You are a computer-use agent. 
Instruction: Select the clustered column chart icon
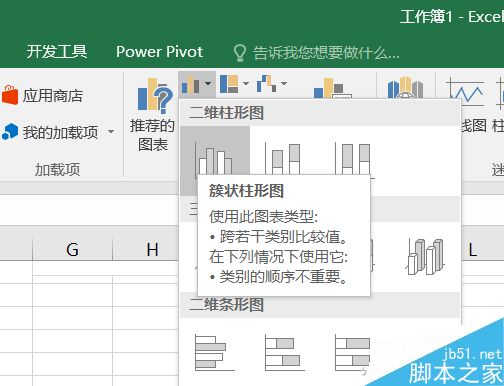click(215, 160)
